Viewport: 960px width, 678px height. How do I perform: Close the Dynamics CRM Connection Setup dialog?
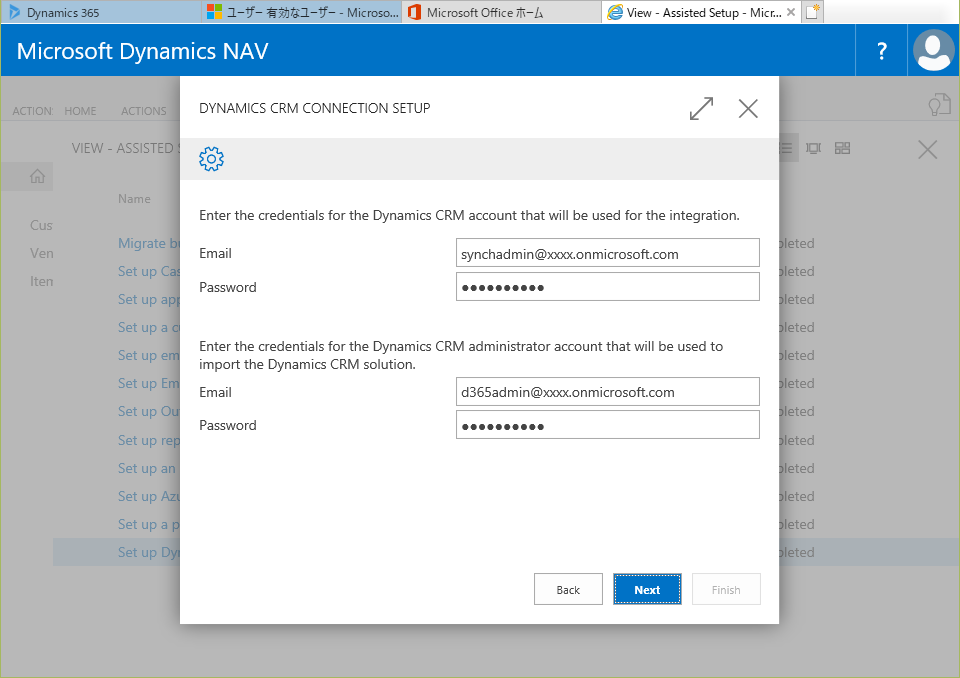coord(748,108)
